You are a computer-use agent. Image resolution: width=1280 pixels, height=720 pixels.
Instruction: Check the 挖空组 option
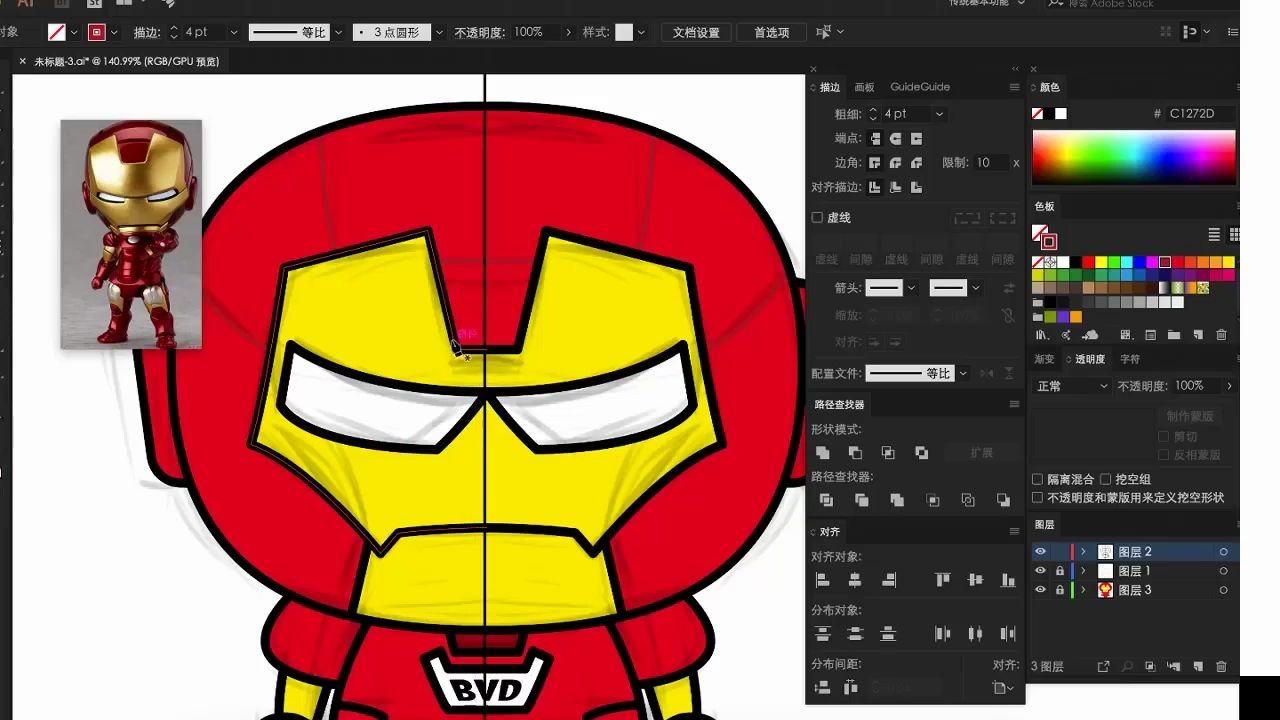(1105, 479)
